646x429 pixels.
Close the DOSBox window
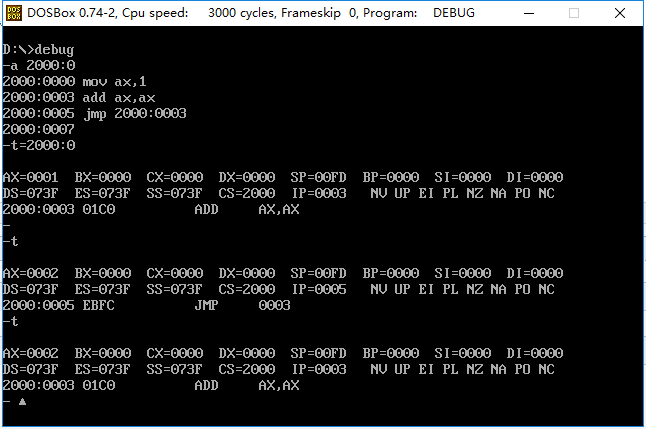click(x=620, y=13)
